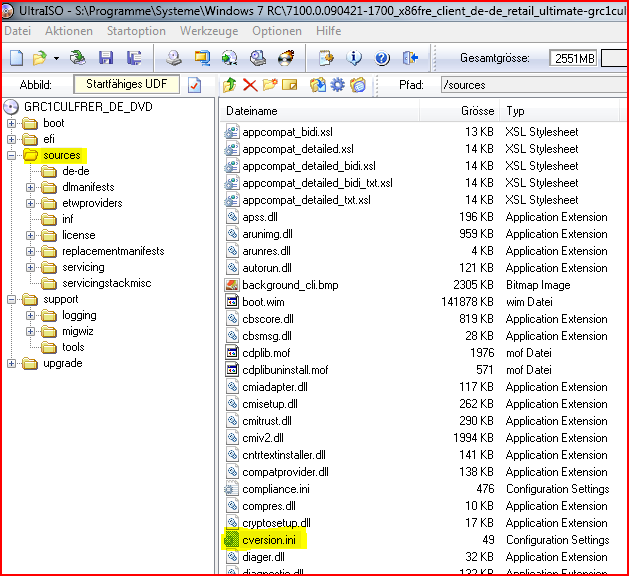Click the Exit door icon

410,58
